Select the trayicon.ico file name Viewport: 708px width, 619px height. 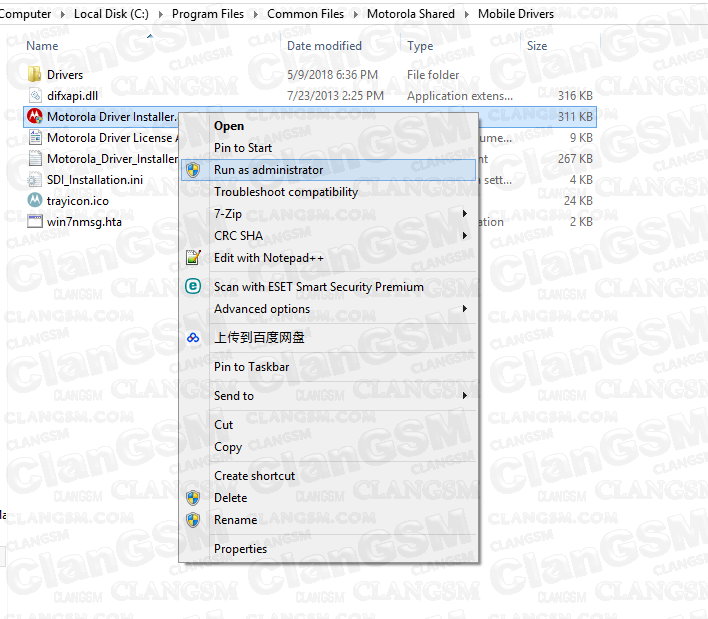click(78, 201)
